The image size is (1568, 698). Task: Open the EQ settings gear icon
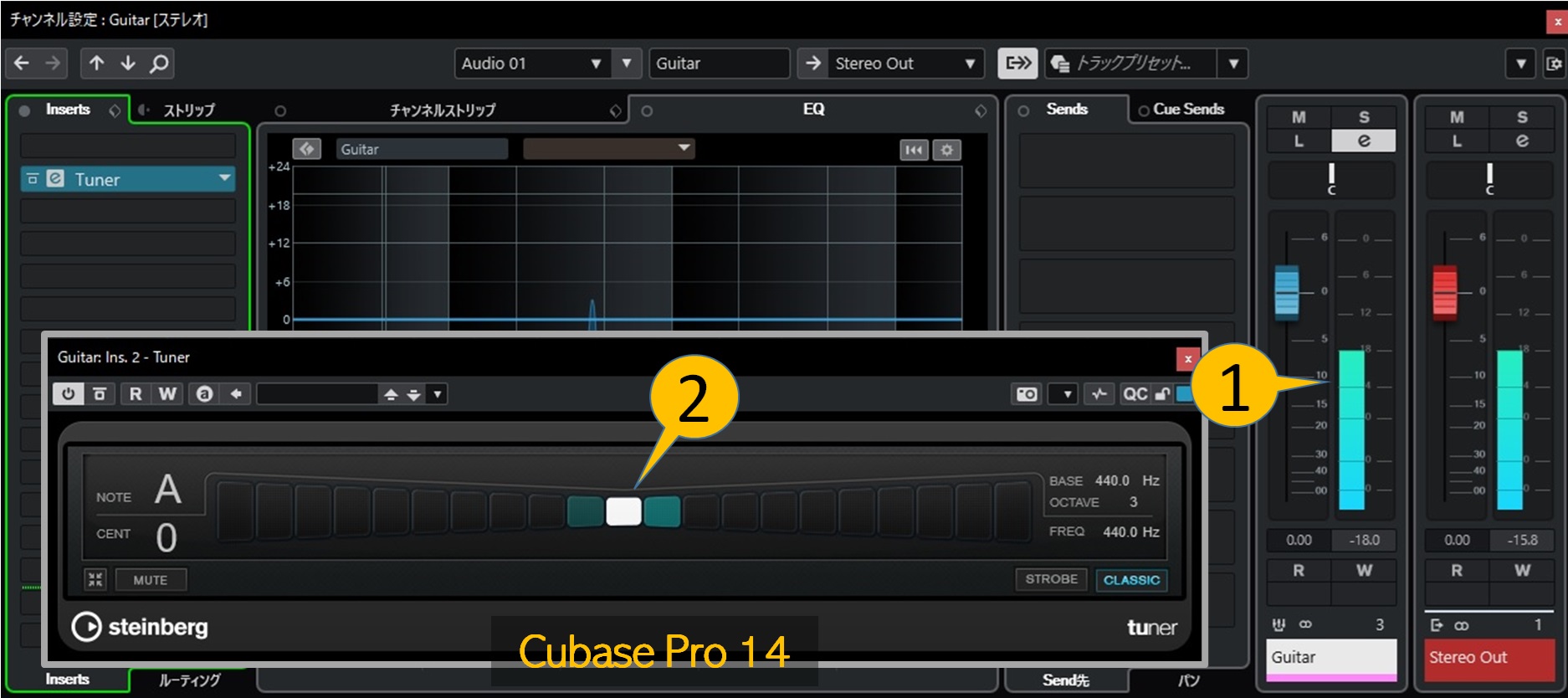pos(947,150)
